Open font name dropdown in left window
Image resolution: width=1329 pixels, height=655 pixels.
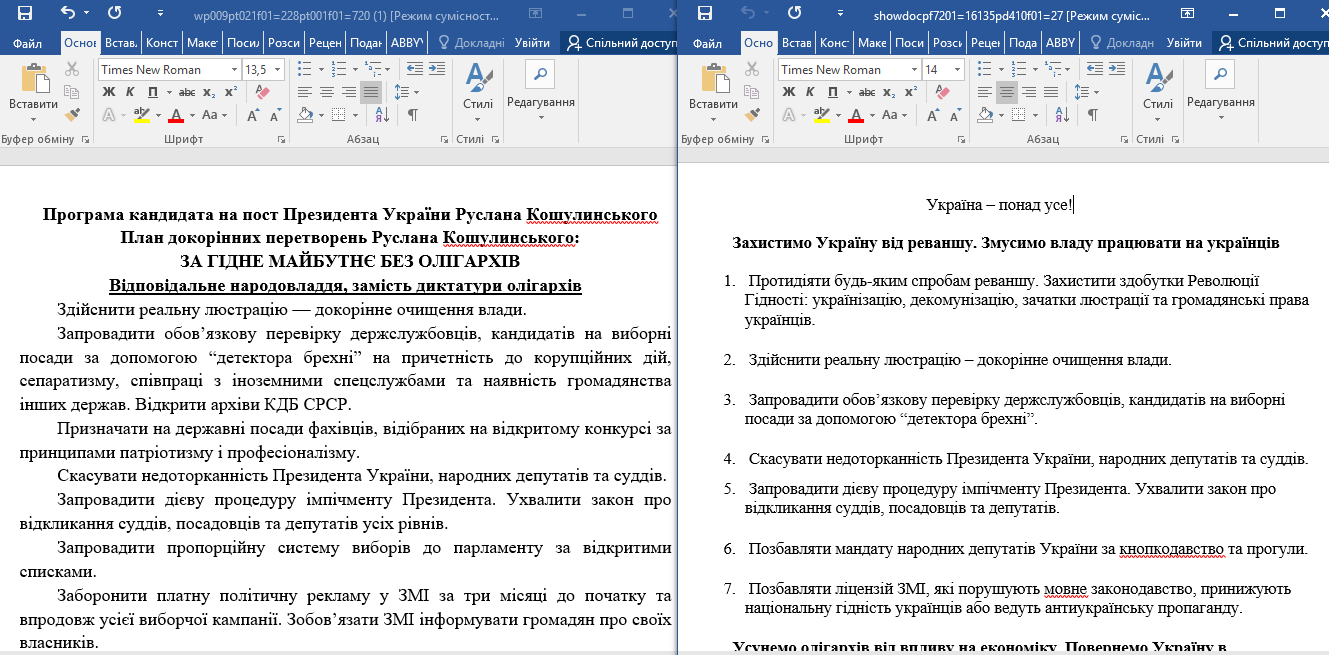[x=234, y=69]
